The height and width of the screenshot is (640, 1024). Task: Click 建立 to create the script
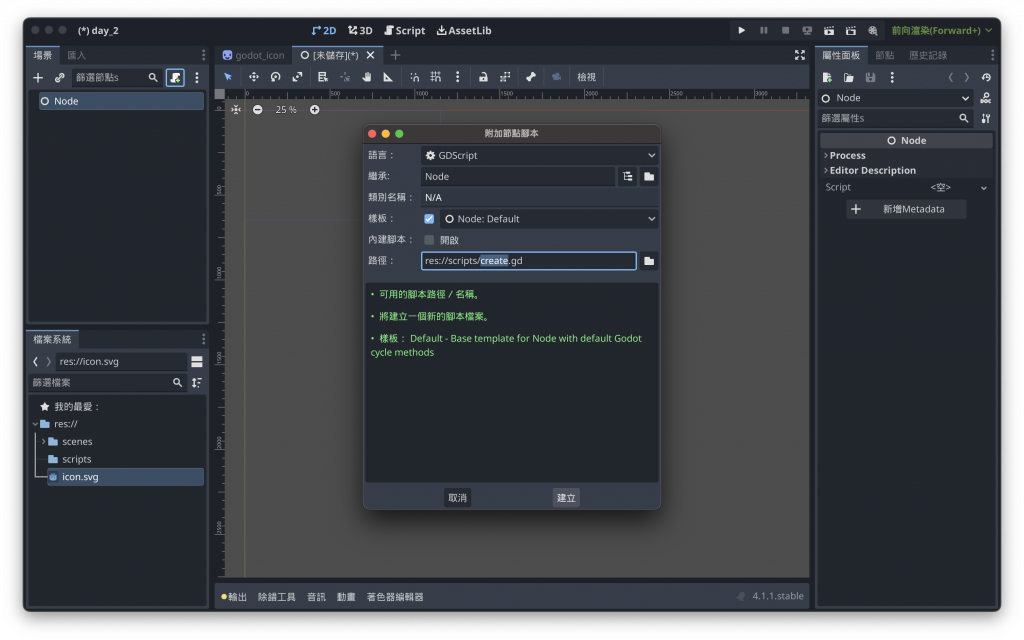point(566,498)
